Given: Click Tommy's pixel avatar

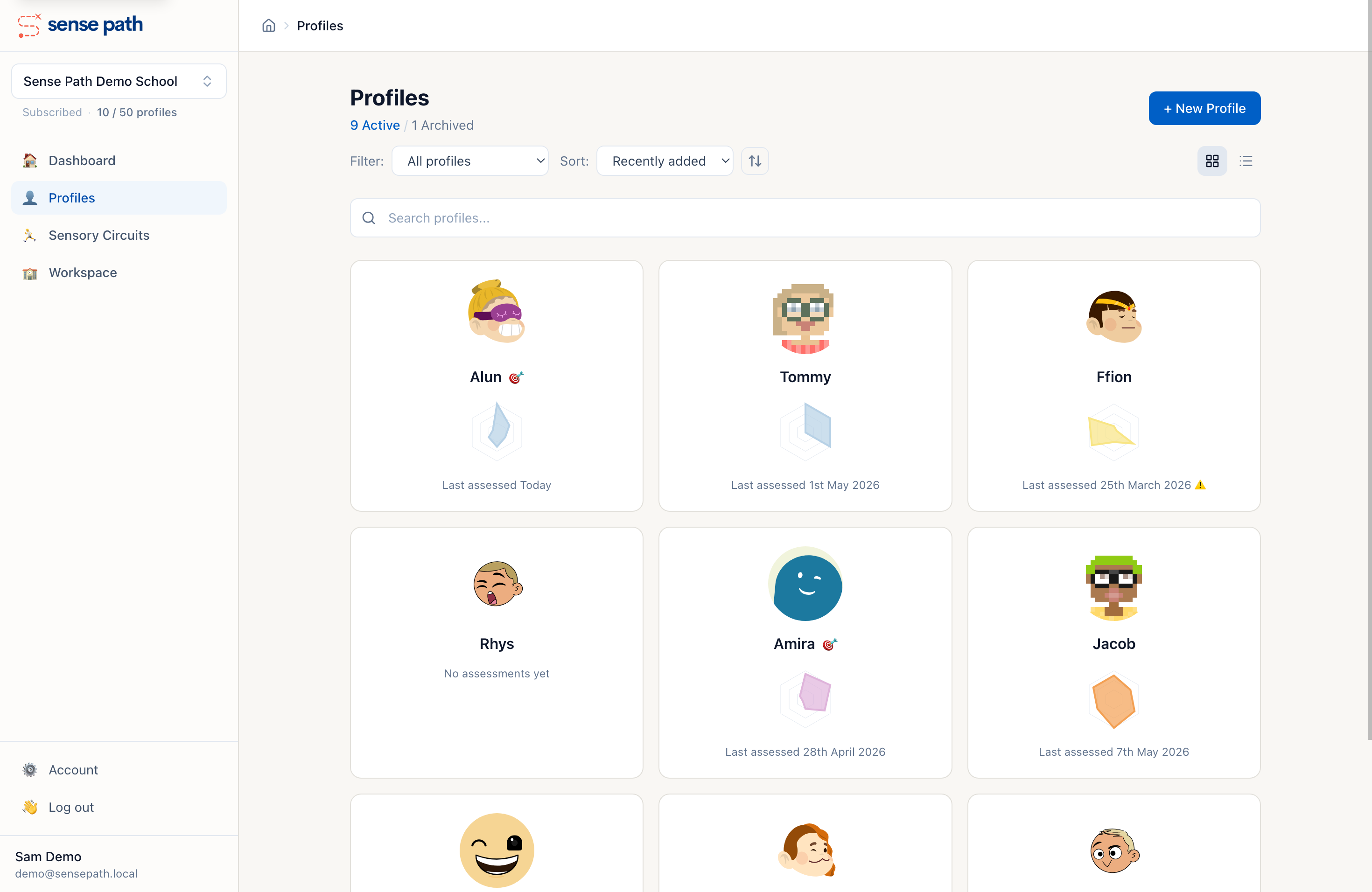Looking at the screenshot, I should [805, 318].
